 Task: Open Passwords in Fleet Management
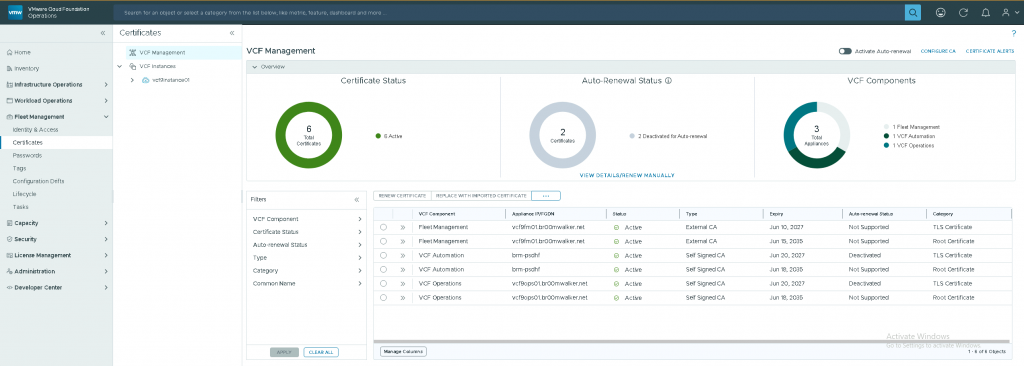pyautogui.click(x=27, y=156)
